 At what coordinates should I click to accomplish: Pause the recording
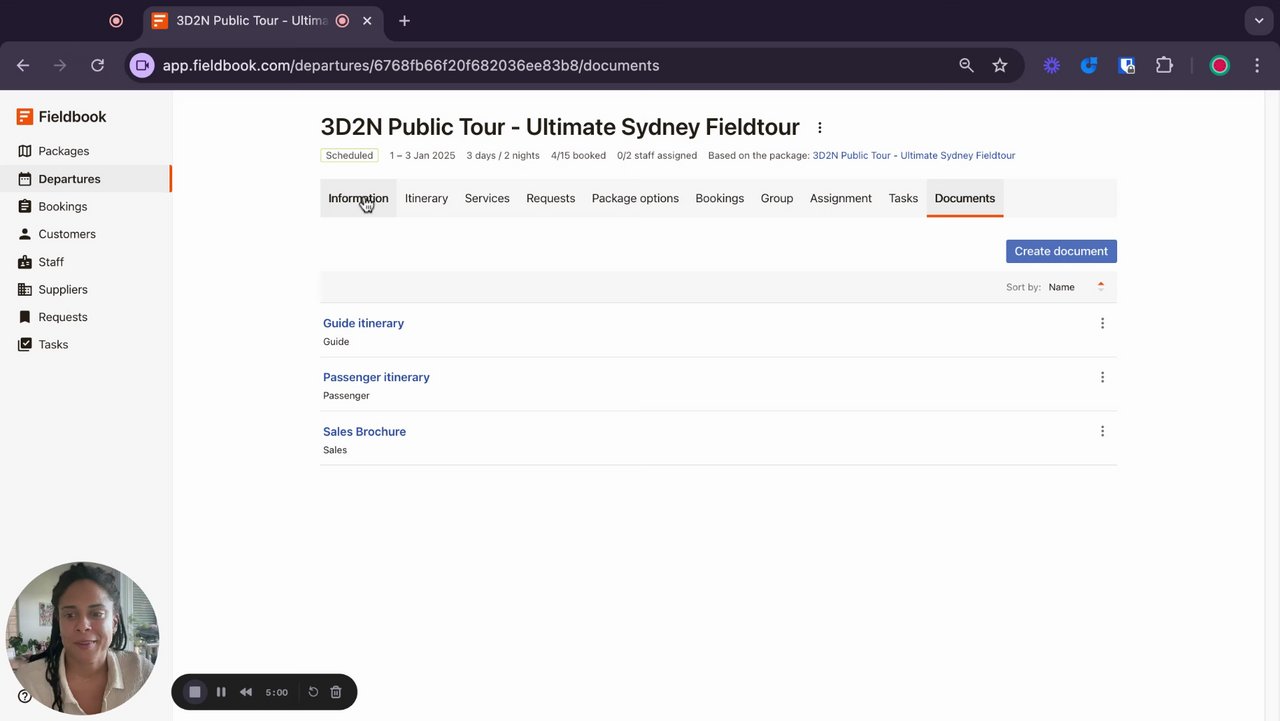pos(221,692)
